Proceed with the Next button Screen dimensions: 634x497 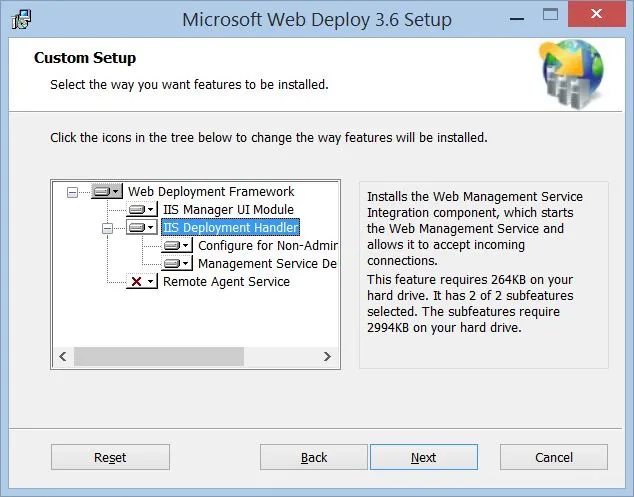click(423, 457)
